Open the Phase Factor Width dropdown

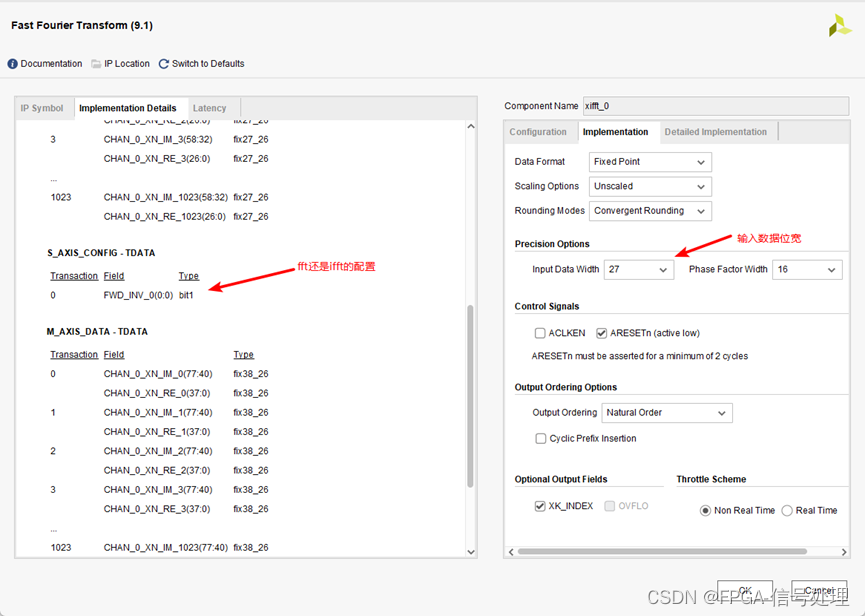(x=808, y=270)
